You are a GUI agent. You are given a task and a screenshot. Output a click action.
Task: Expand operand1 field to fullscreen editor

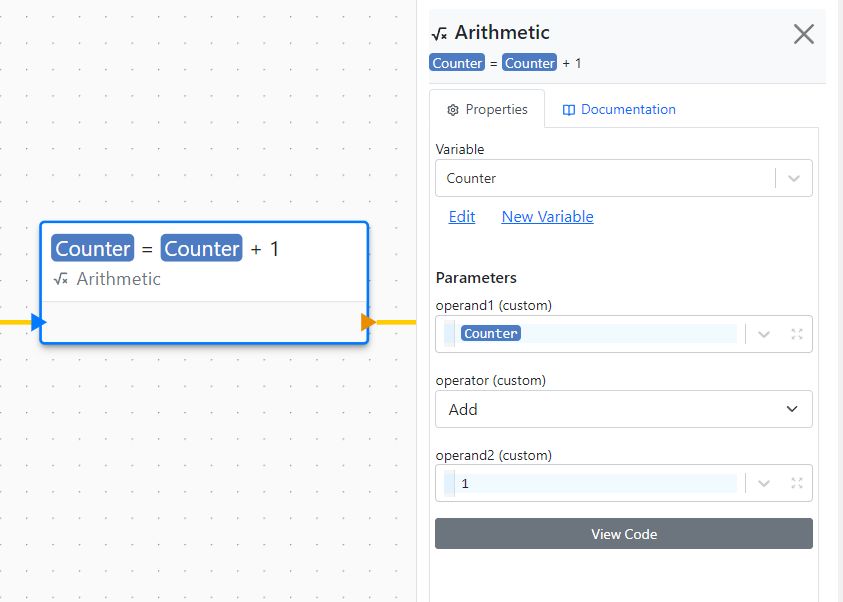click(x=797, y=334)
